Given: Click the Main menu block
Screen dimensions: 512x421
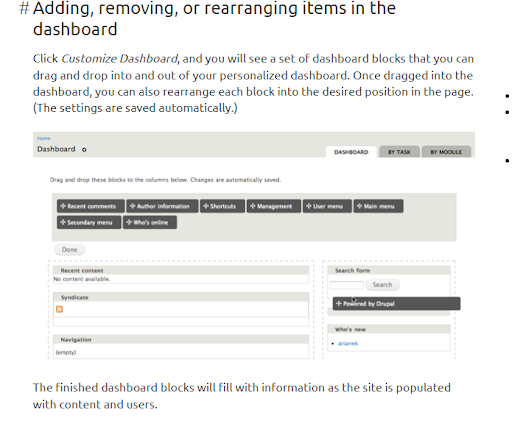Looking at the screenshot, I should [x=378, y=206].
